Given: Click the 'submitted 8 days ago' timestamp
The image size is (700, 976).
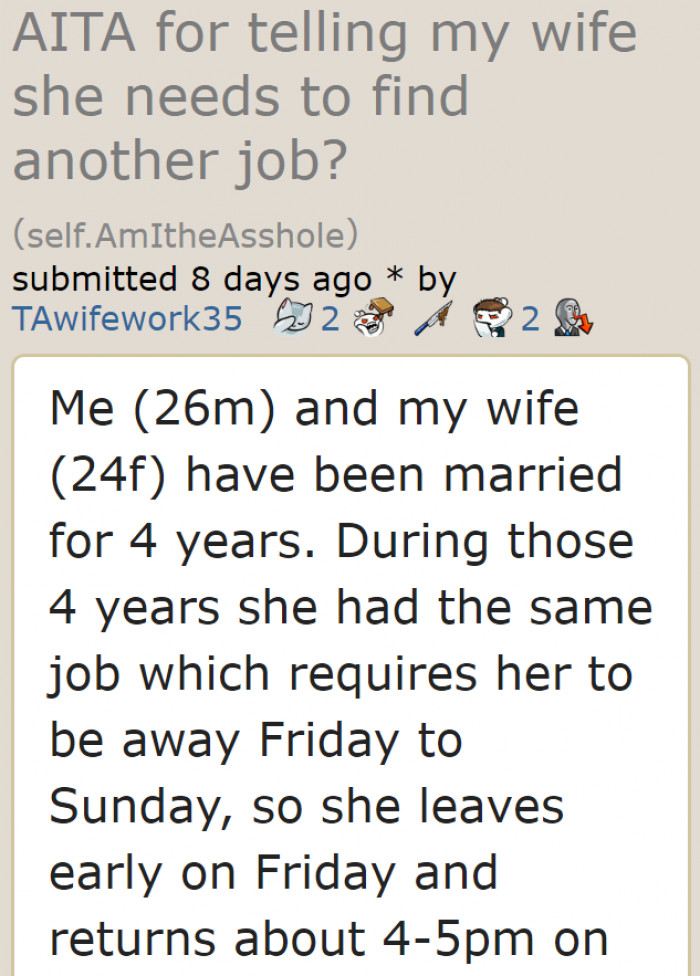Looking at the screenshot, I should [192, 278].
